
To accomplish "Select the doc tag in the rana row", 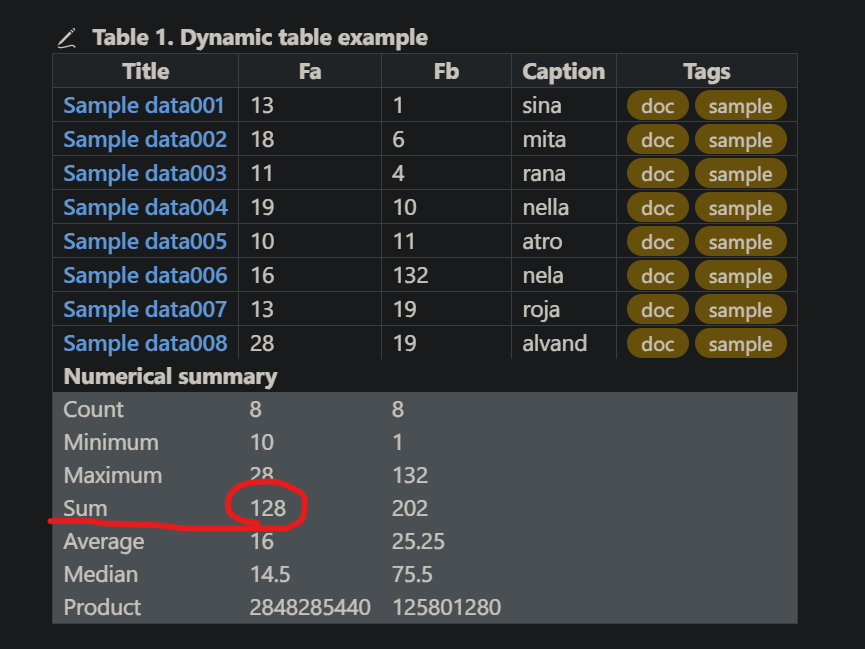I will point(658,174).
